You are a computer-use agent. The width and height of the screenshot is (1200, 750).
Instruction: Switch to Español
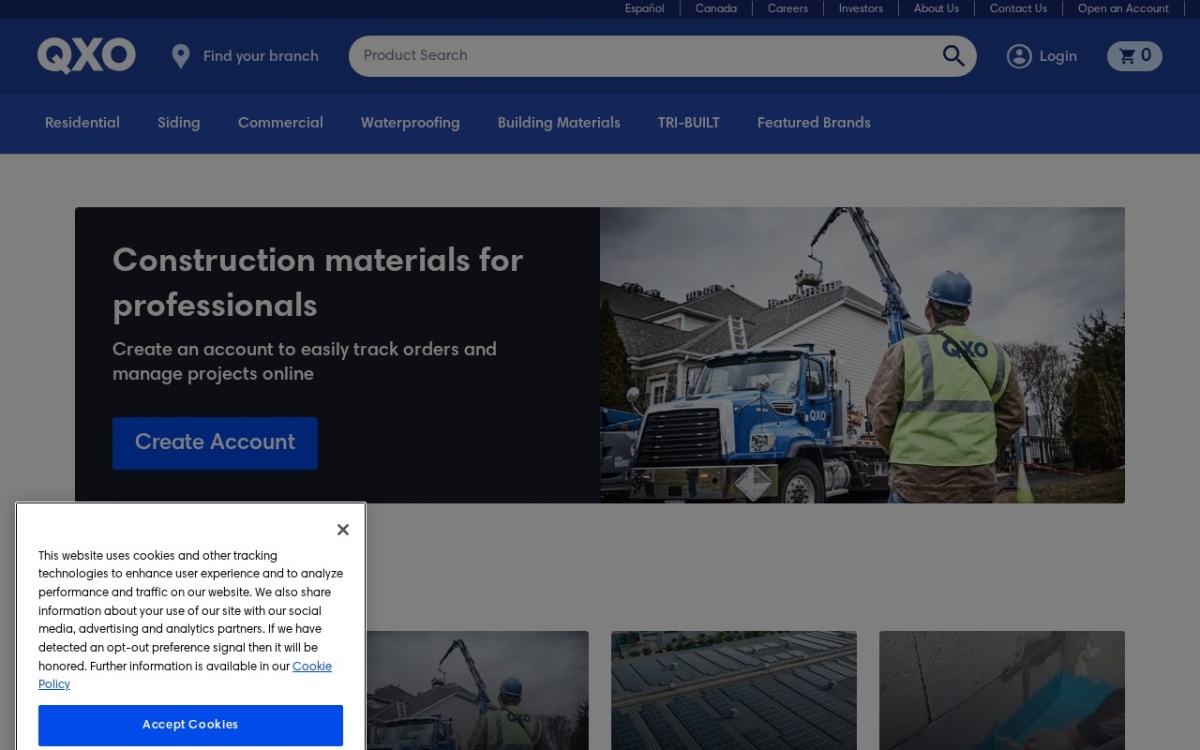(645, 8)
